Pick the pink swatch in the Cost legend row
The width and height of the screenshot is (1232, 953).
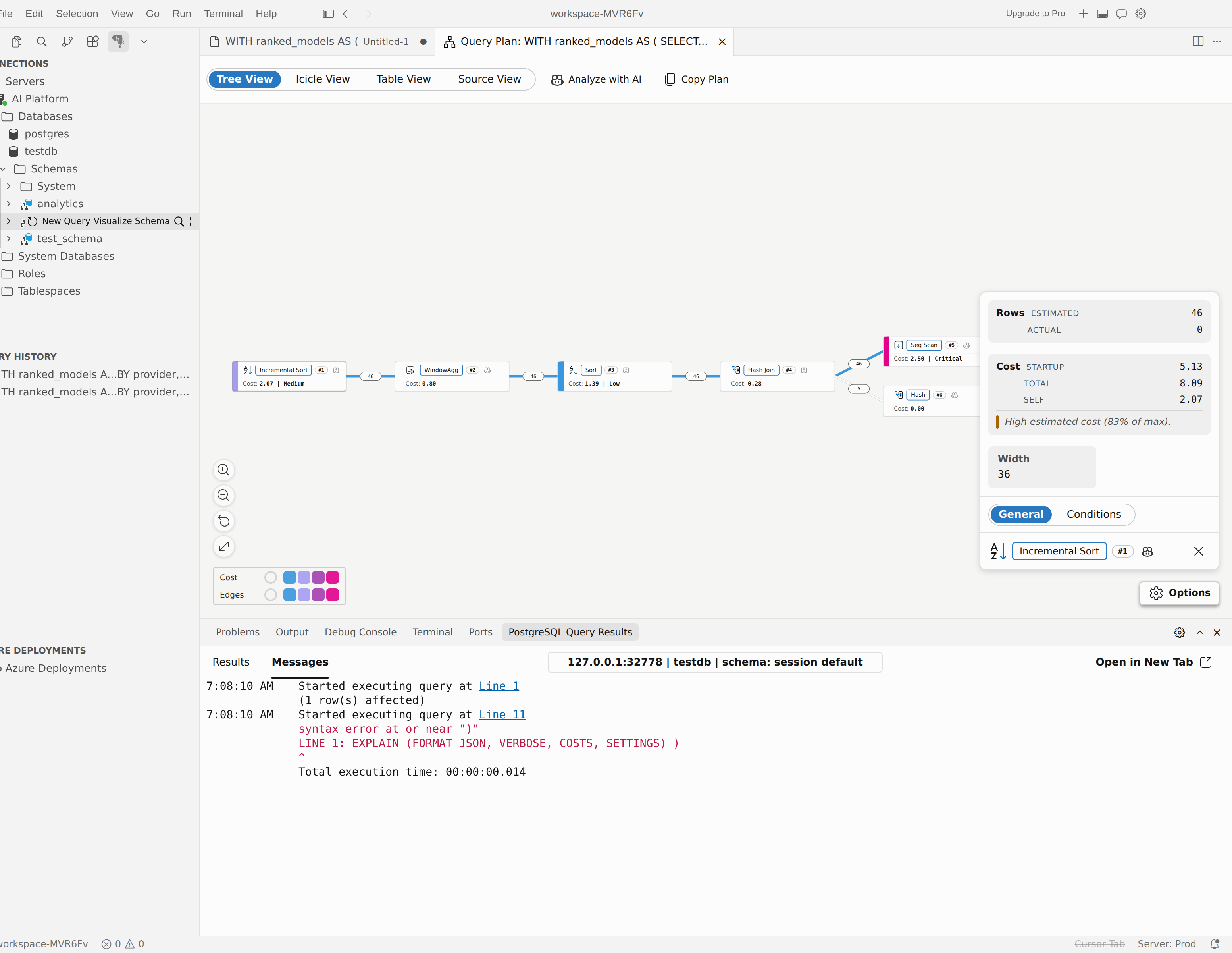click(x=333, y=577)
